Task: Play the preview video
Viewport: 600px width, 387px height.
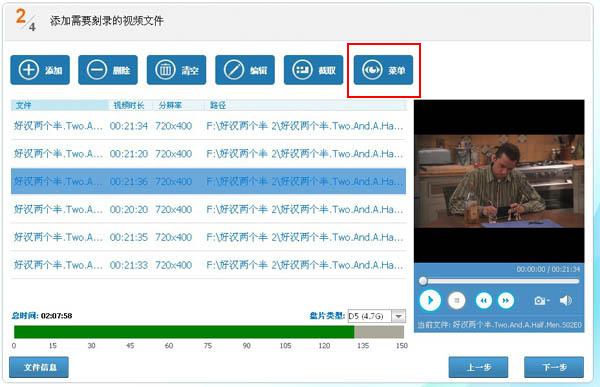Action: coord(430,300)
